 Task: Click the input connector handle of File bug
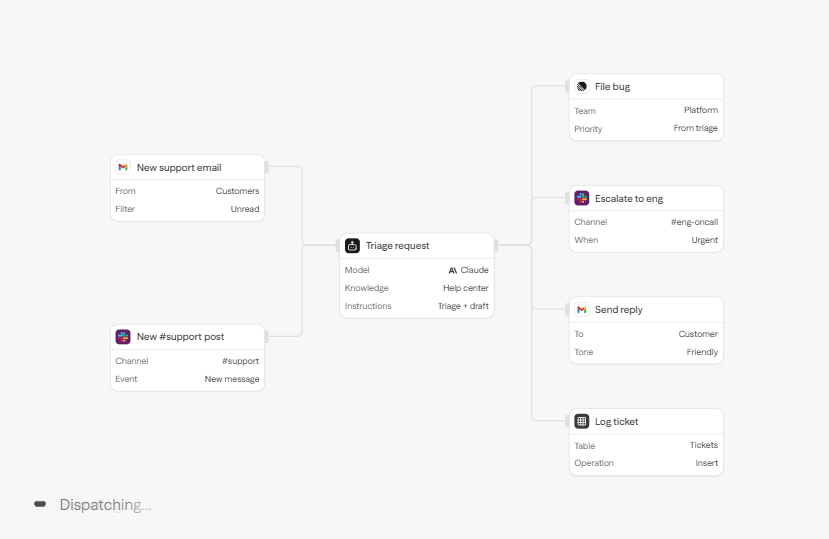tap(567, 86)
